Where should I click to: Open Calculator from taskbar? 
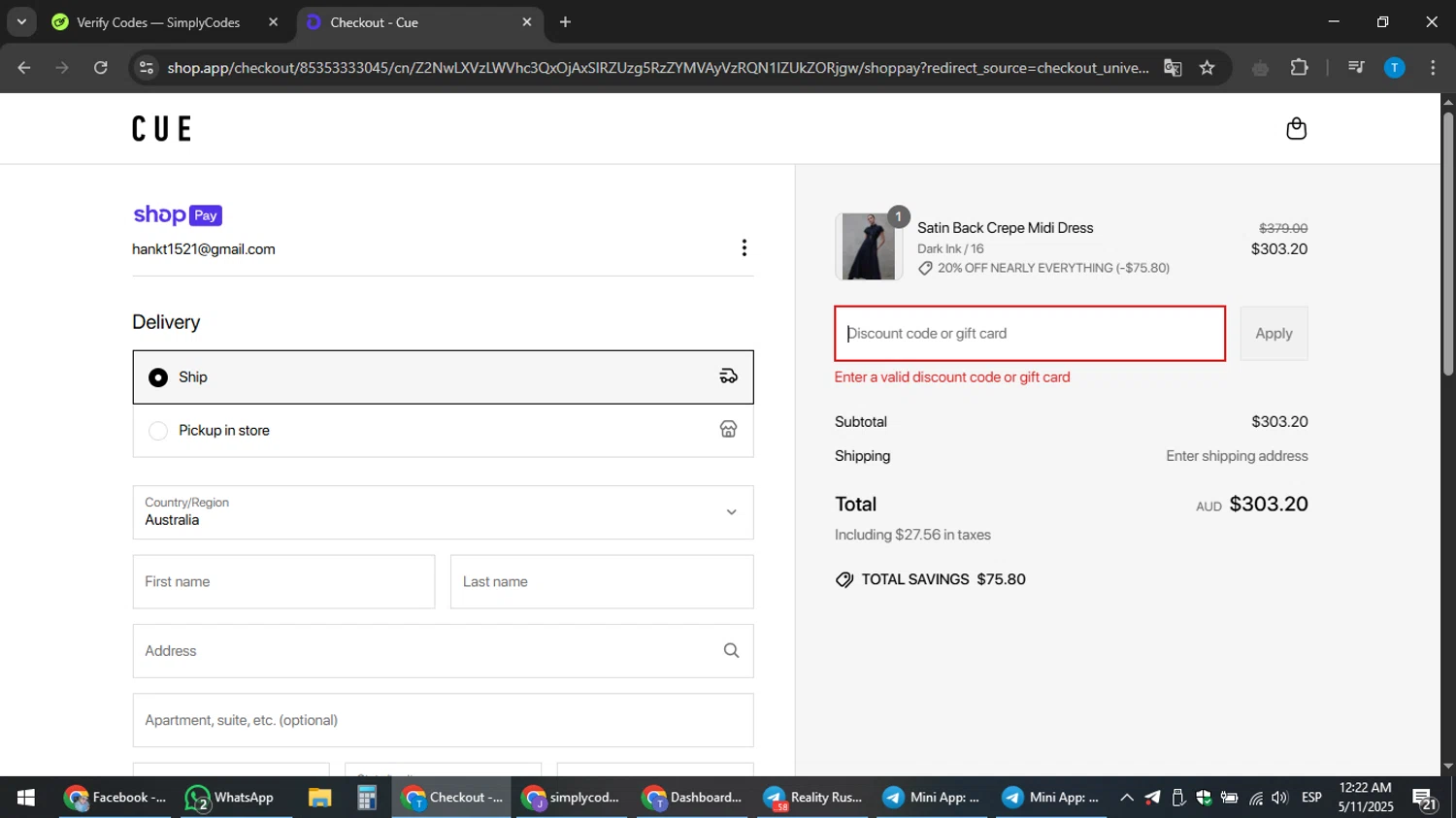tap(367, 798)
